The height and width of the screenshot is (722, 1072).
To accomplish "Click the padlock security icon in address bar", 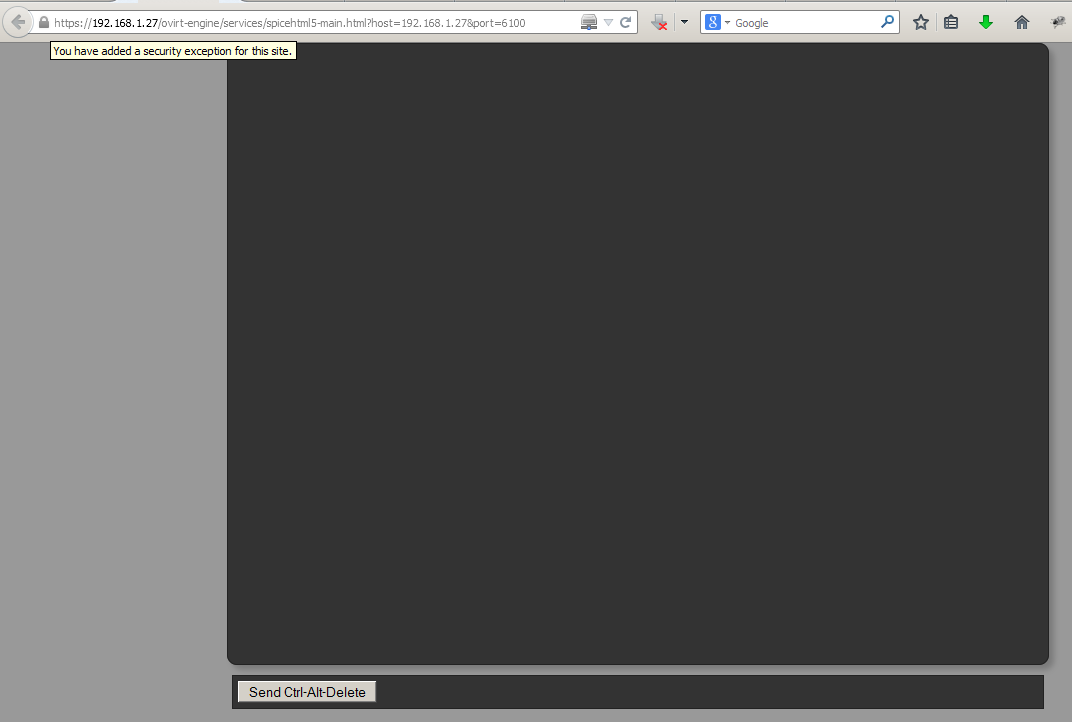I will [x=44, y=22].
